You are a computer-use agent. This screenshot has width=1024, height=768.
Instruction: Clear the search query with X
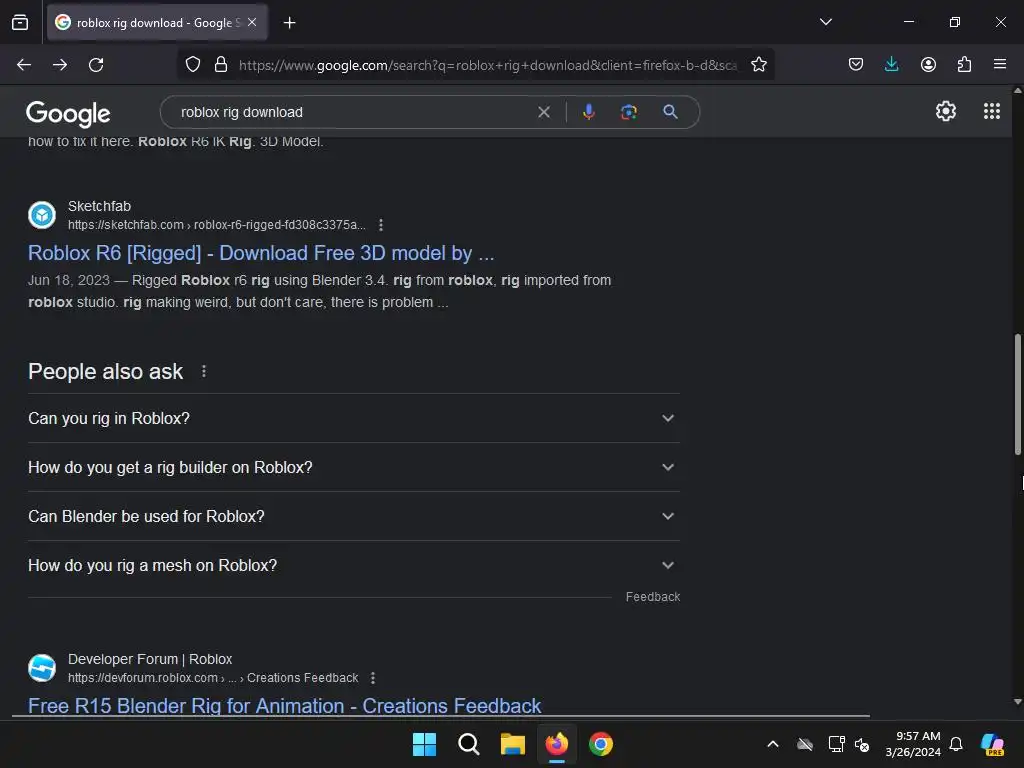pyautogui.click(x=543, y=112)
